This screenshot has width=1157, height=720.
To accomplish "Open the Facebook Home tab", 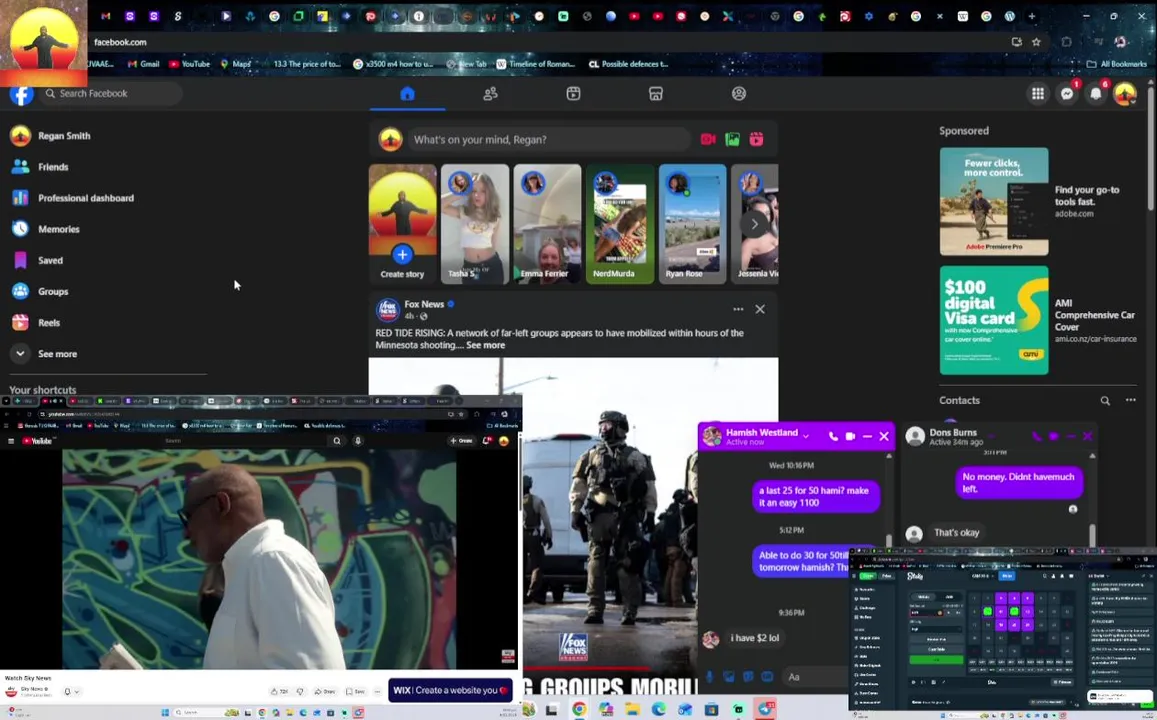I will click(407, 94).
